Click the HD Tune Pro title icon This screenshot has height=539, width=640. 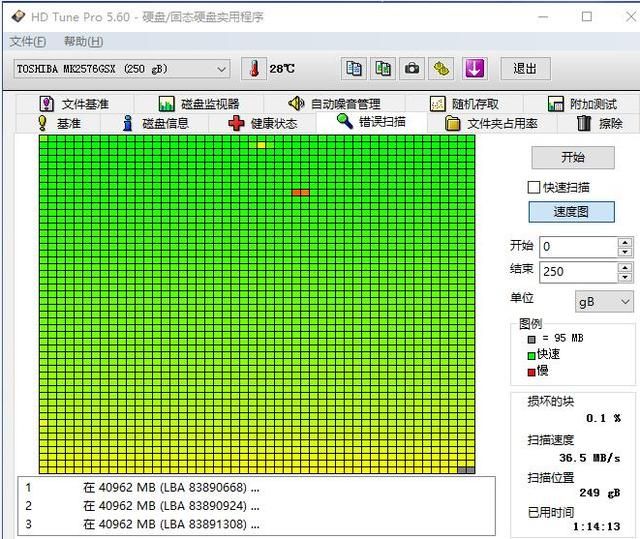(18, 17)
